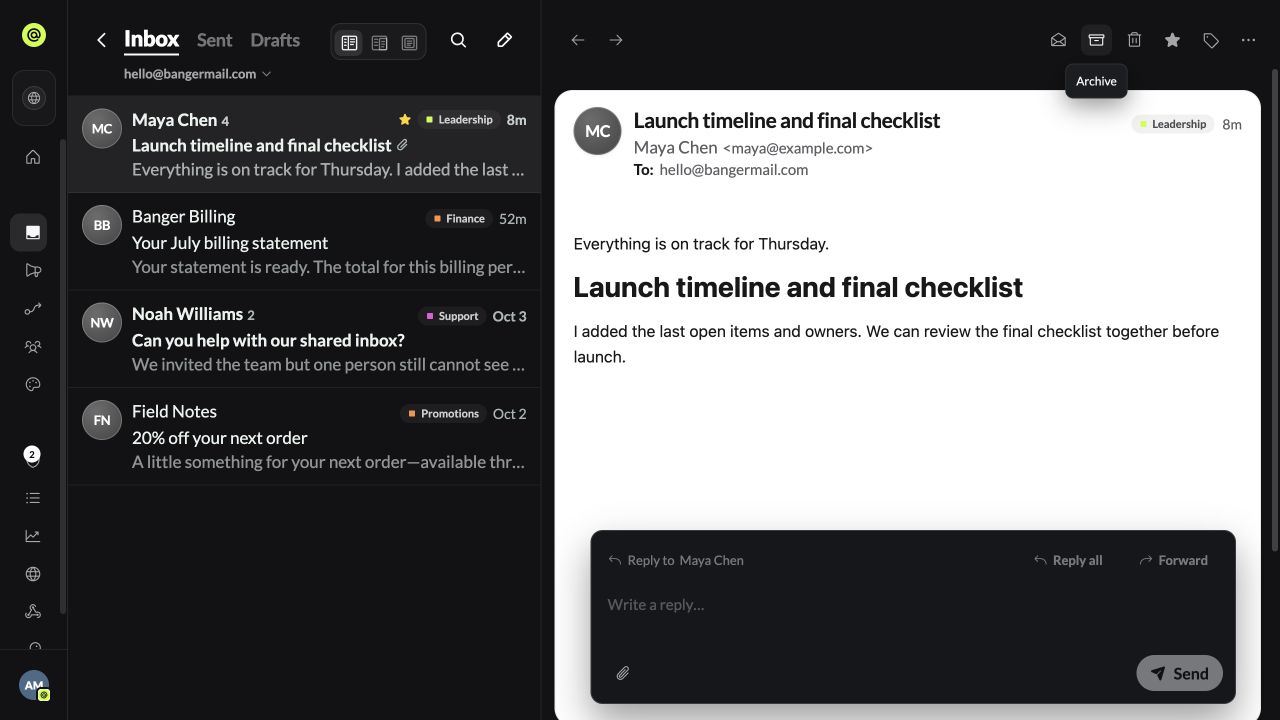Screen dimensions: 1280x720
Task: Click Reply to Maya Chen label
Action: tap(676, 560)
